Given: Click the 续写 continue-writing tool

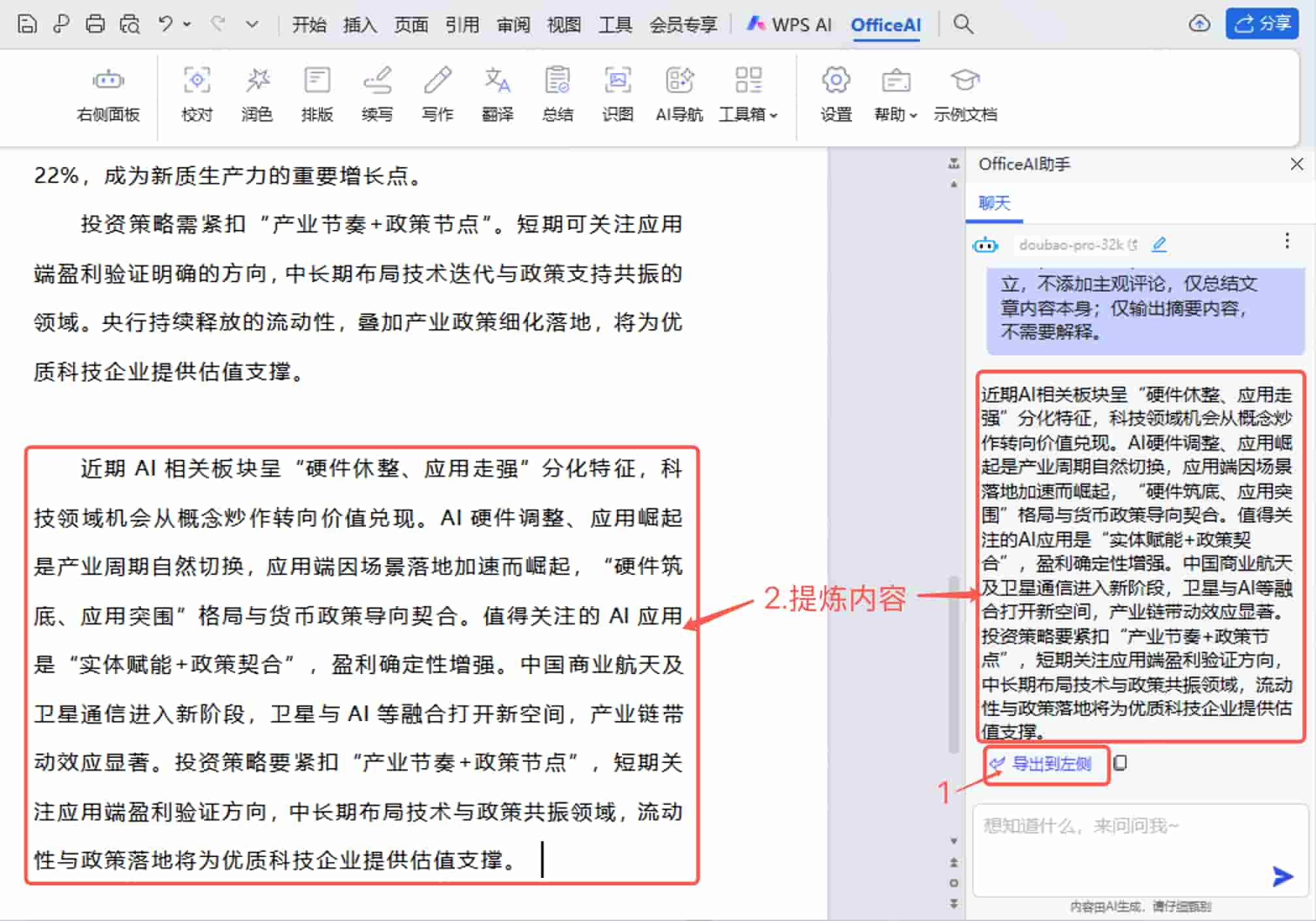Looking at the screenshot, I should click(x=378, y=93).
